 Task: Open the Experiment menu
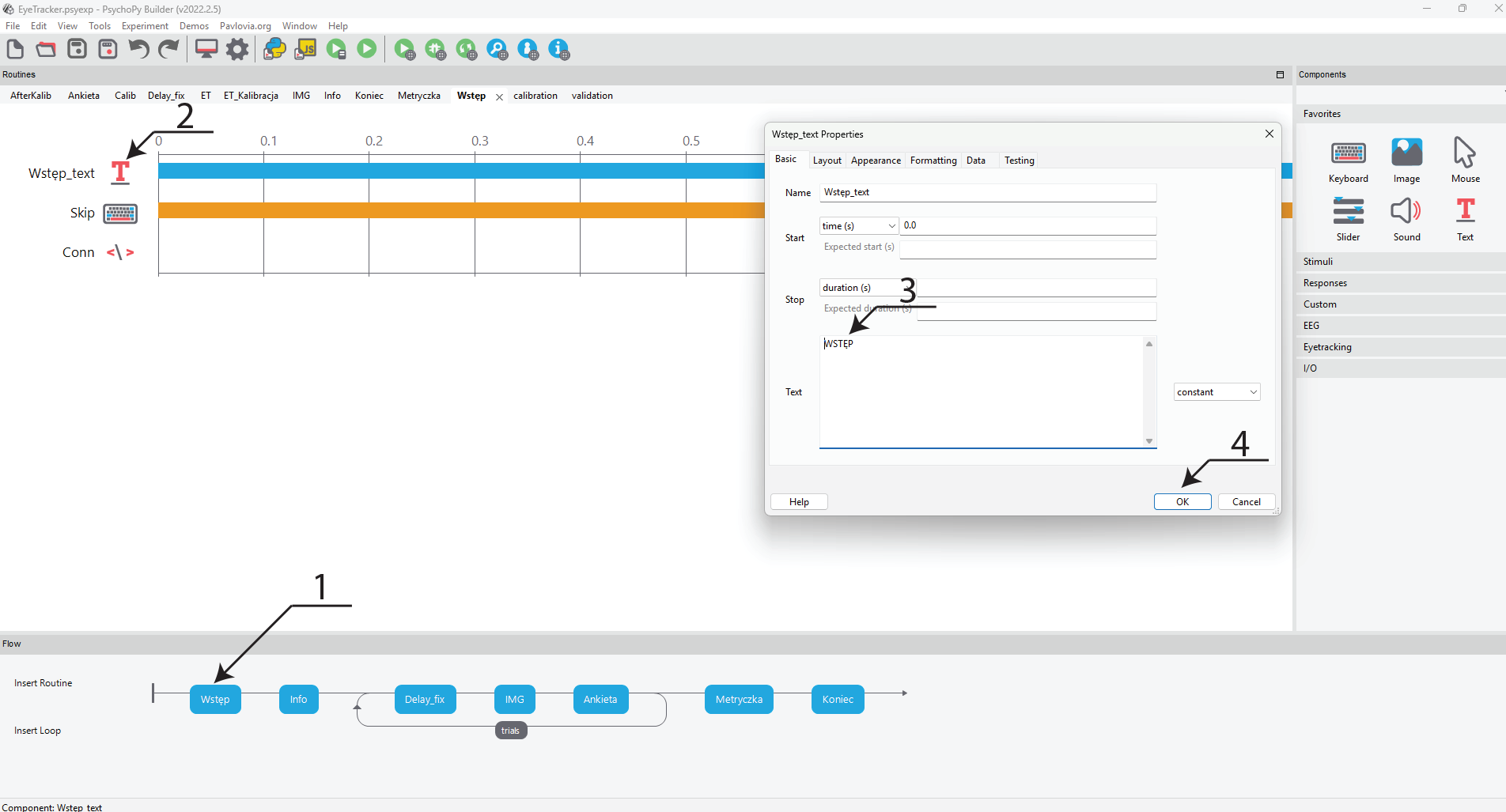point(145,26)
